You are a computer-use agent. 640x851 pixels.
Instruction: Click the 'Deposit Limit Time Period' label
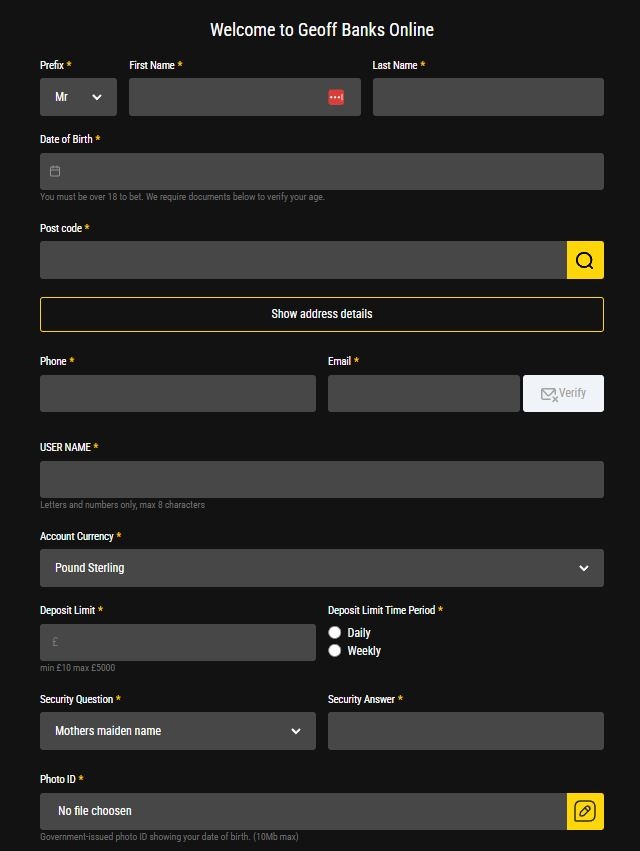click(382, 610)
